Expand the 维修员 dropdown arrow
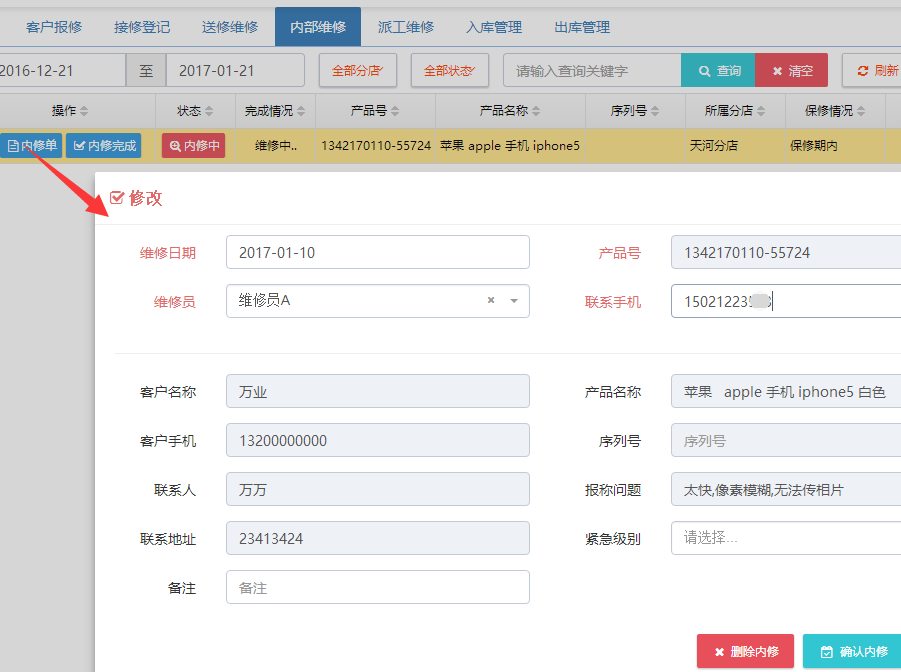The image size is (901, 672). (514, 301)
